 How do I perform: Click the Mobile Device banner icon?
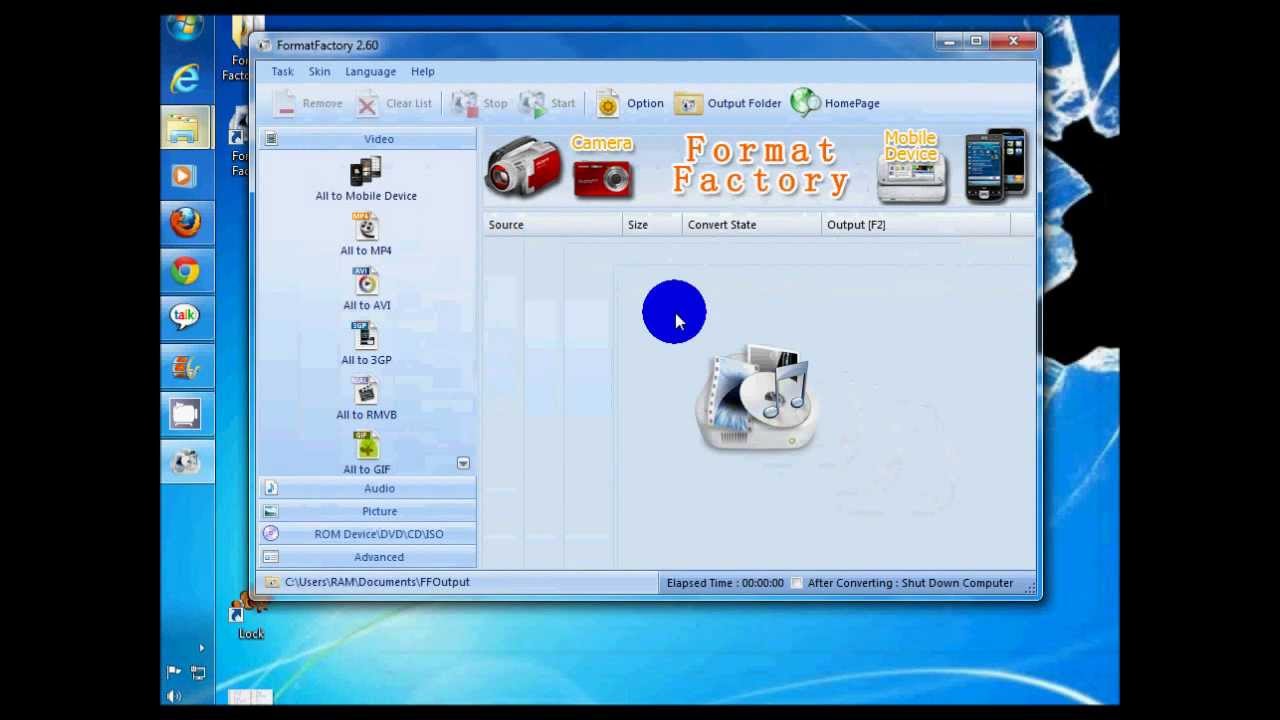pyautogui.click(x=911, y=166)
